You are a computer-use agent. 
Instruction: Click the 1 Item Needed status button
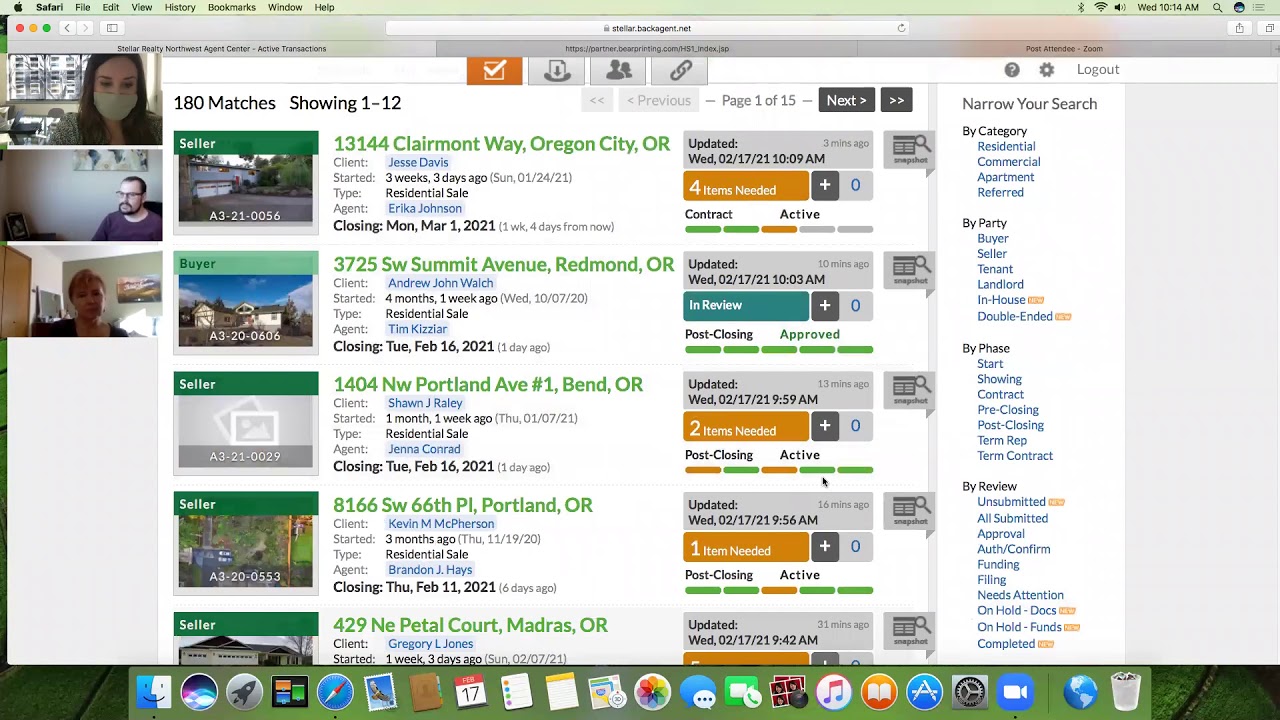(x=746, y=548)
